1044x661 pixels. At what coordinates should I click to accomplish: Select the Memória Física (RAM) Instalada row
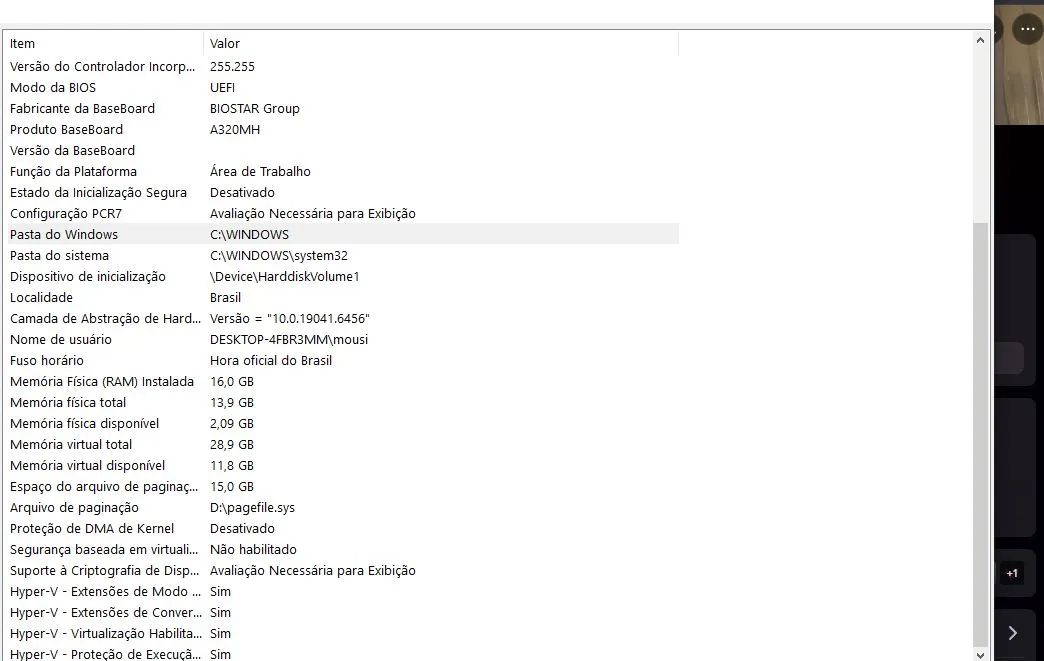point(342,381)
